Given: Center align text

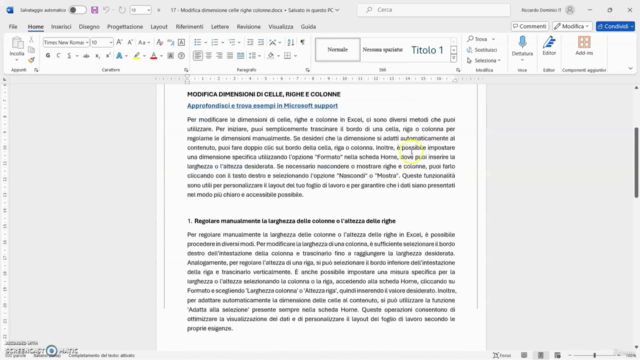Looking at the screenshot, I should [x=209, y=56].
